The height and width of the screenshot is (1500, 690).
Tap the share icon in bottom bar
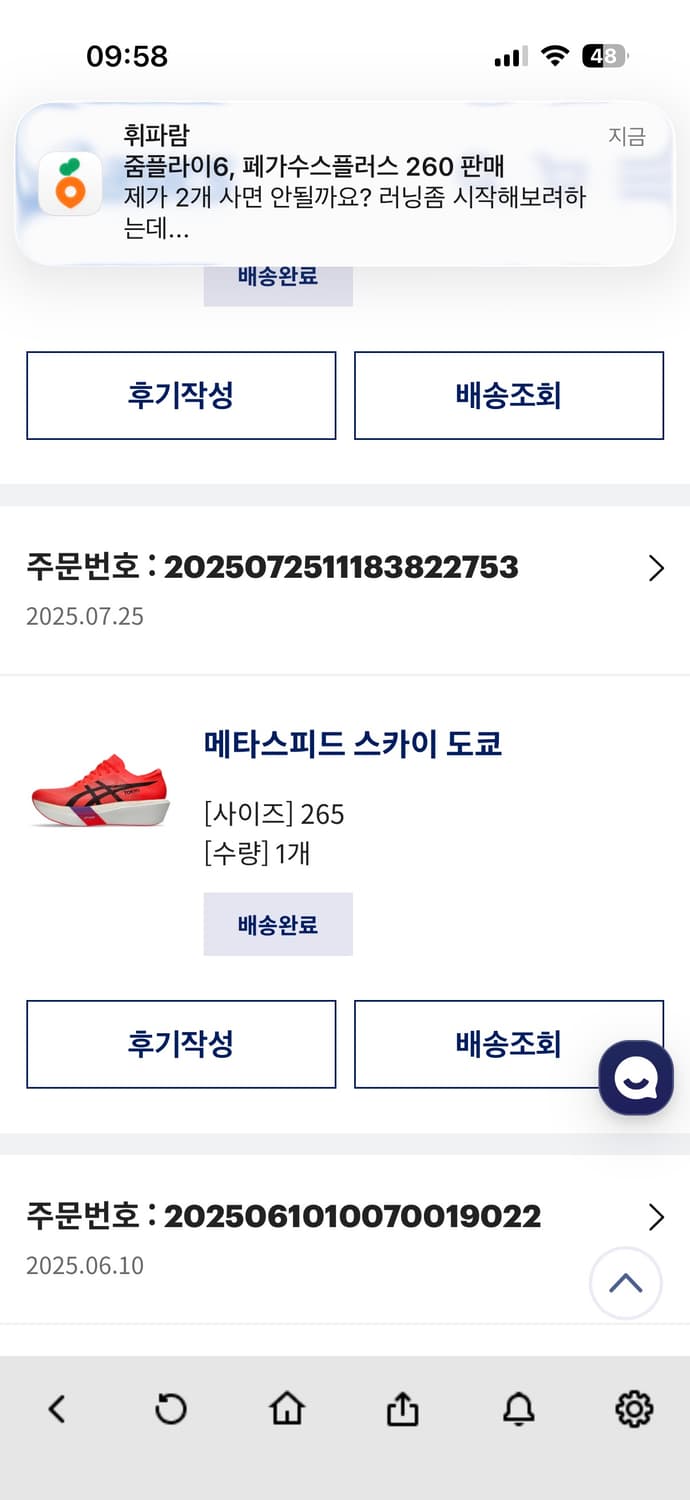click(x=402, y=1410)
